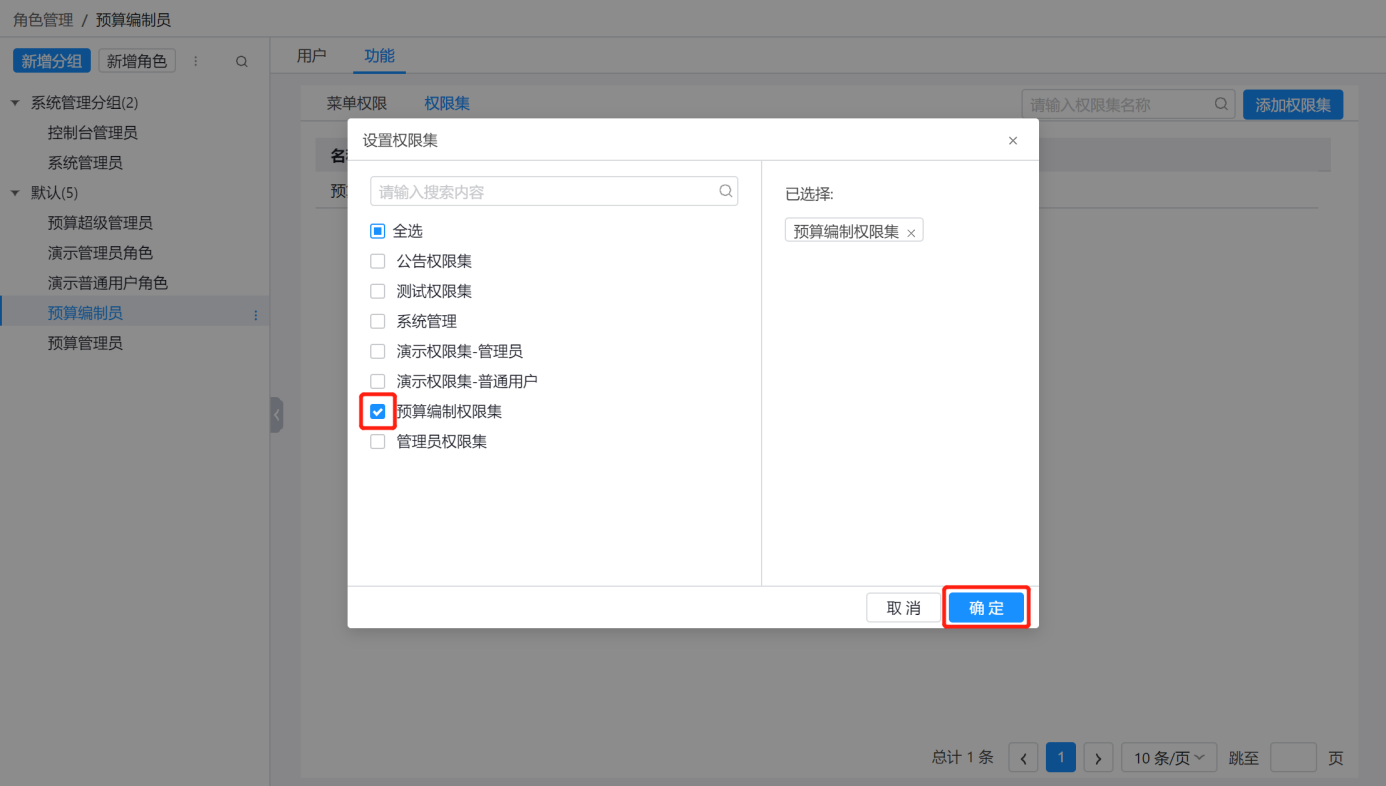The height and width of the screenshot is (786, 1386).
Task: Click the vertical dots next to 预算编制员
Action: [255, 314]
